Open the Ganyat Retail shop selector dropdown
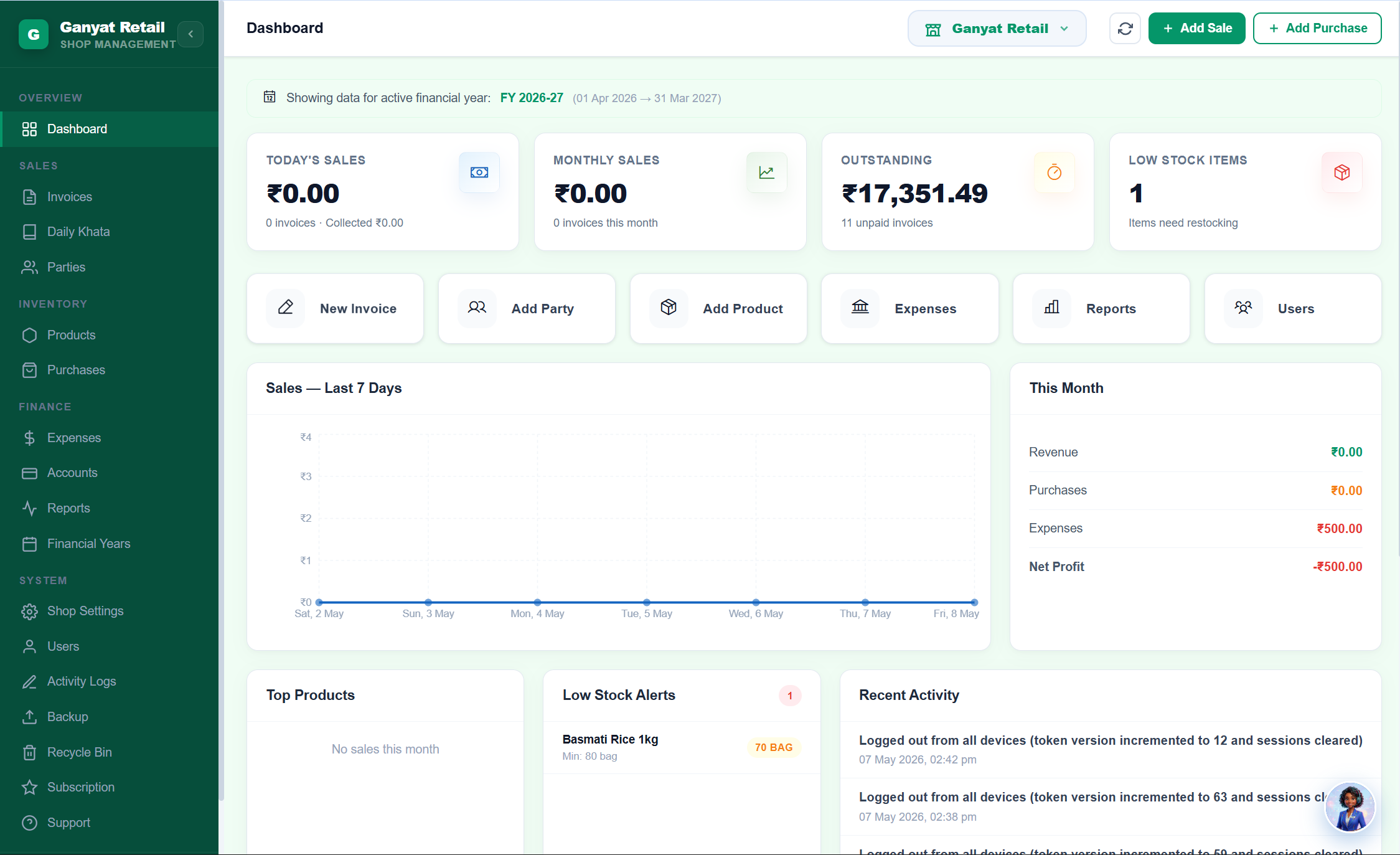1400x855 pixels. 997,29
